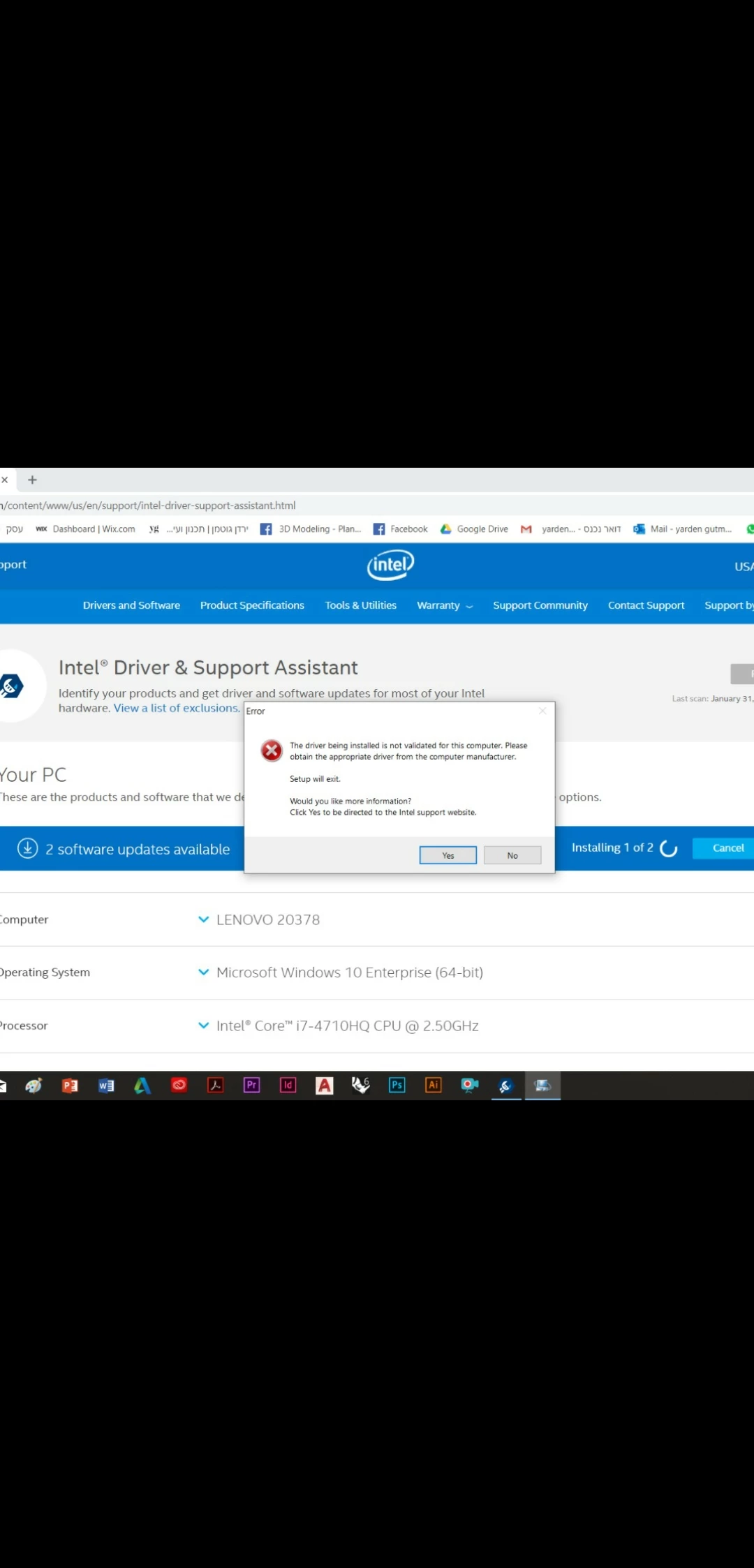Open Adobe Creative Cloud taskbar icon
The height and width of the screenshot is (1568, 754).
[x=179, y=1085]
